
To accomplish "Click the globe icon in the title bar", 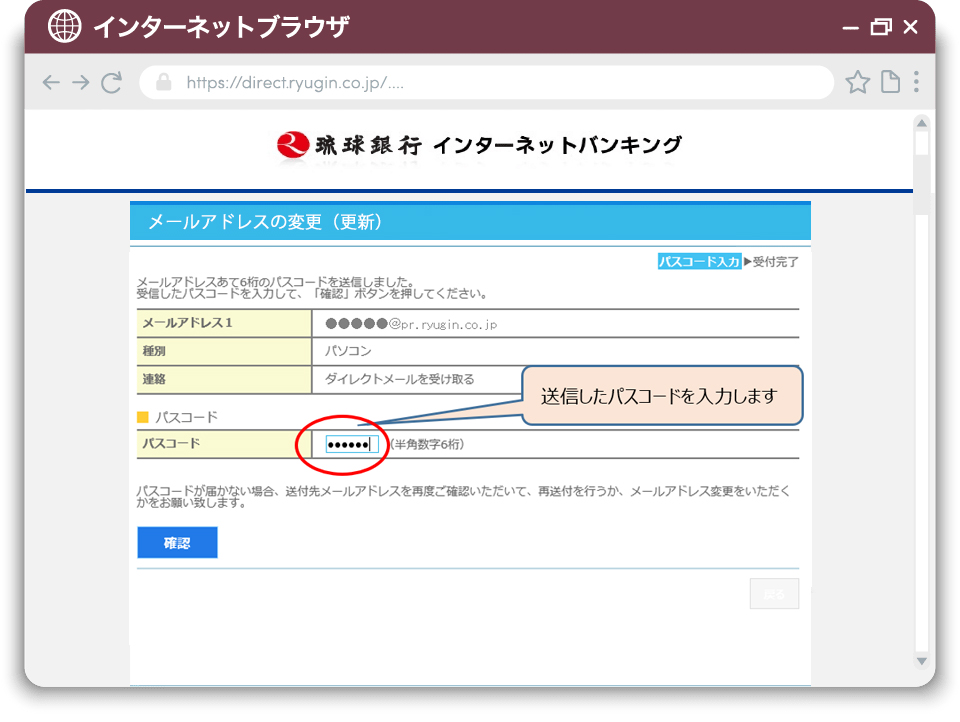I will click(65, 27).
